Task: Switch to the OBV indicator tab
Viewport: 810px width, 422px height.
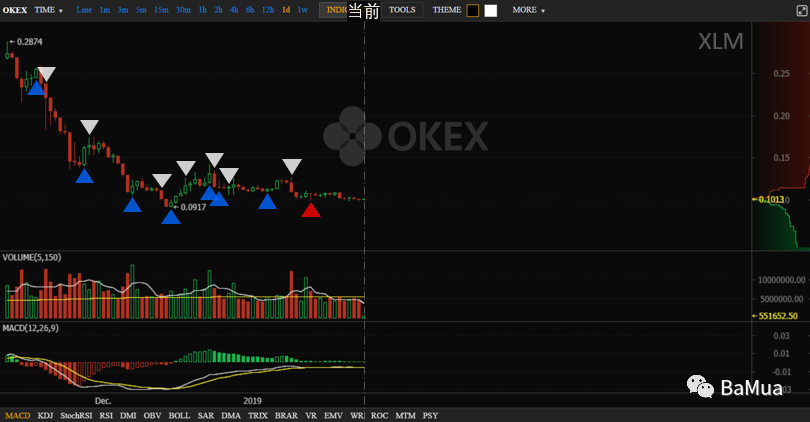Action: 152,415
